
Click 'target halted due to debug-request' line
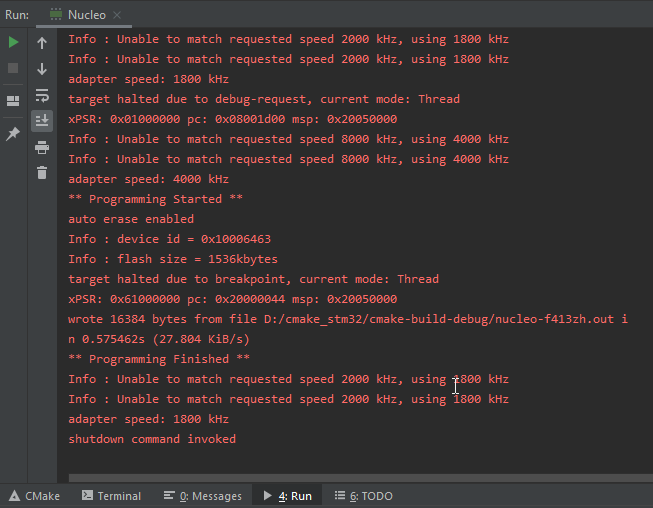[x=264, y=99]
